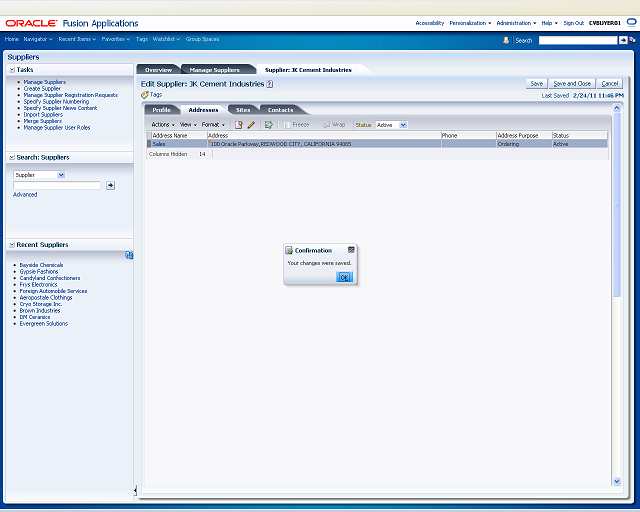Open recent supplier Frys Electronics
Image resolution: width=640 pixels, height=512 pixels.
(38, 285)
